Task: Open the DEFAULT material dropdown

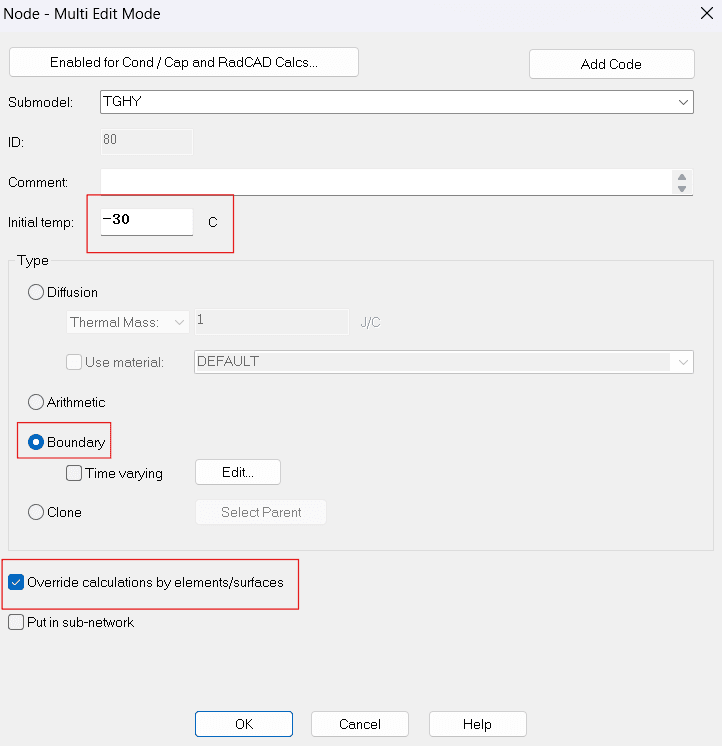Action: pyautogui.click(x=684, y=362)
